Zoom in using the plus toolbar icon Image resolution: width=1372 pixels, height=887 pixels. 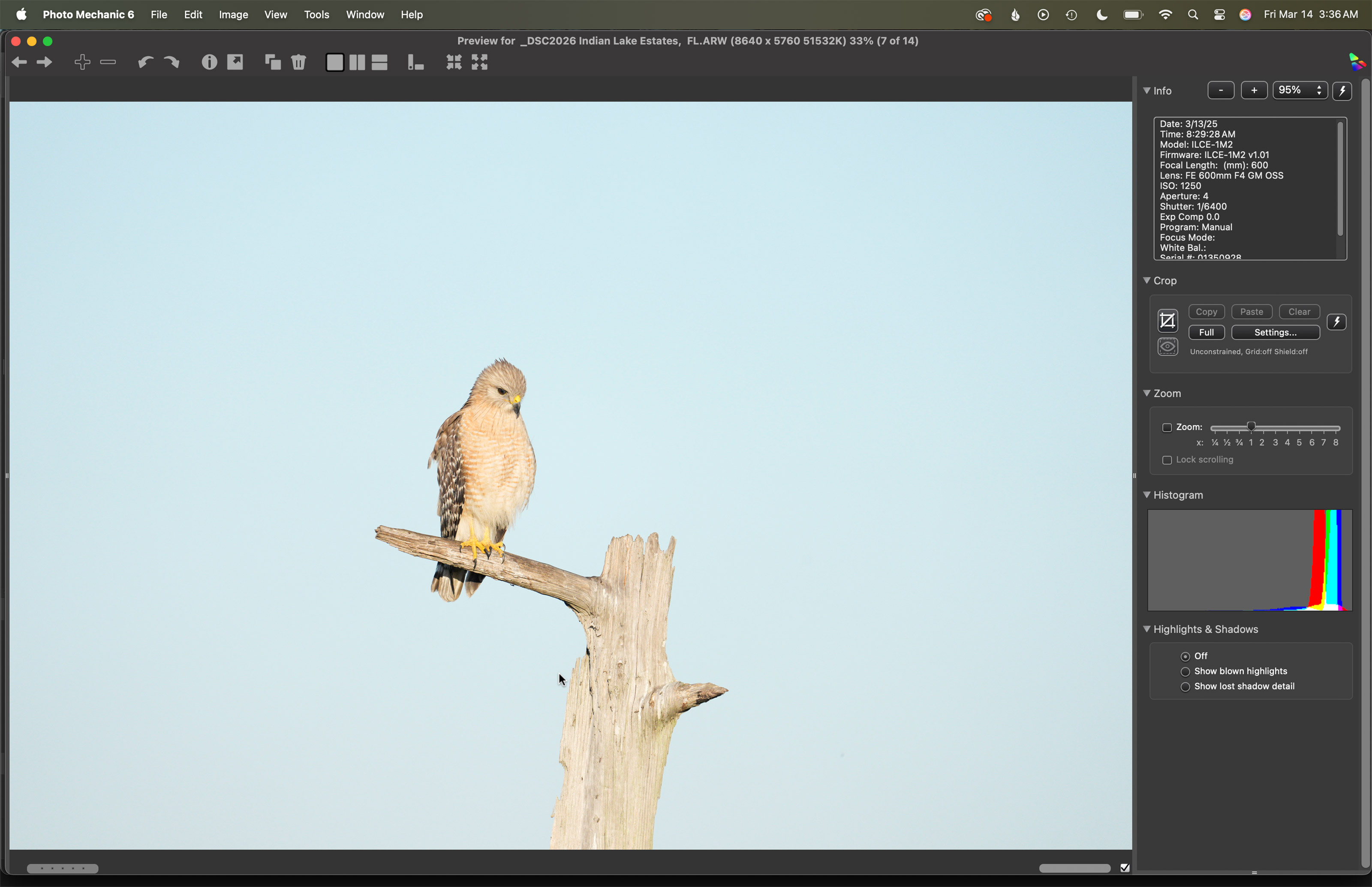coord(82,62)
